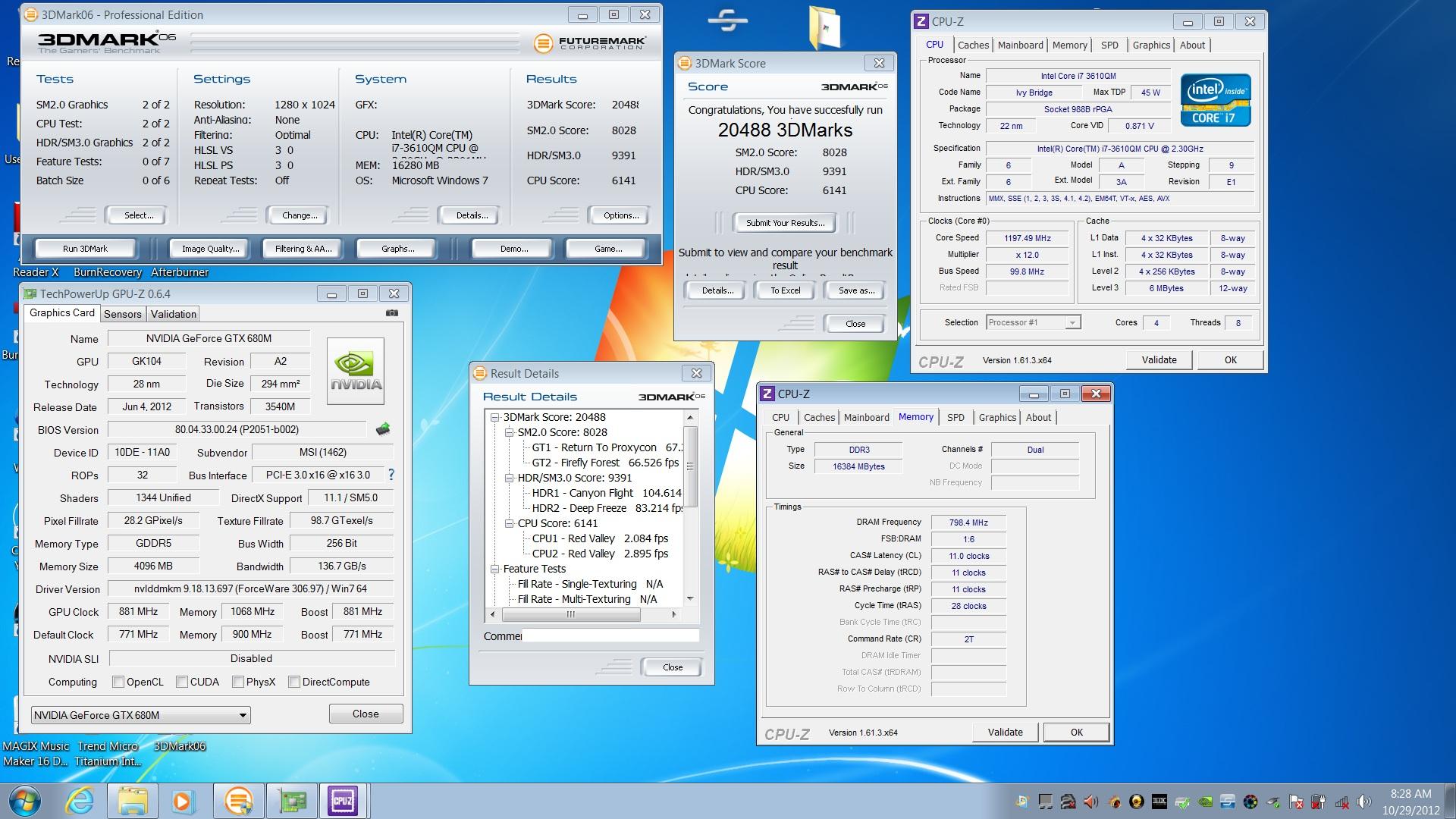Click the Comment input field
Viewport: 1456px width, 819px height.
pos(610,635)
